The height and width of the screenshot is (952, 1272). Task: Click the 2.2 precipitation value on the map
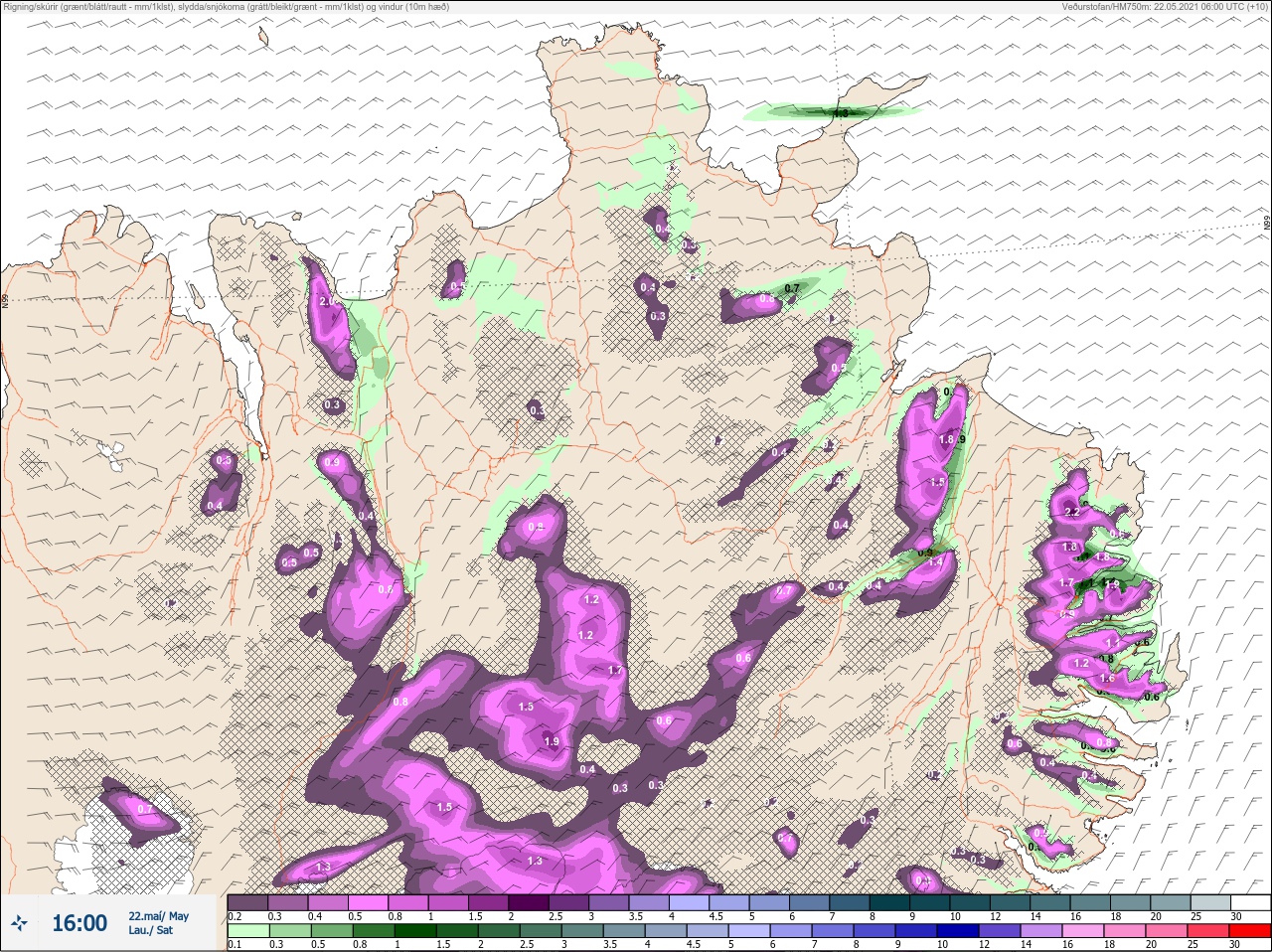pos(1072,512)
